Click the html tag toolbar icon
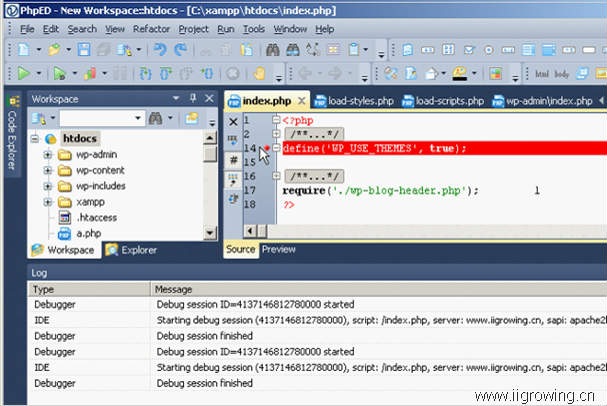This screenshot has width=607, height=406. pos(542,73)
